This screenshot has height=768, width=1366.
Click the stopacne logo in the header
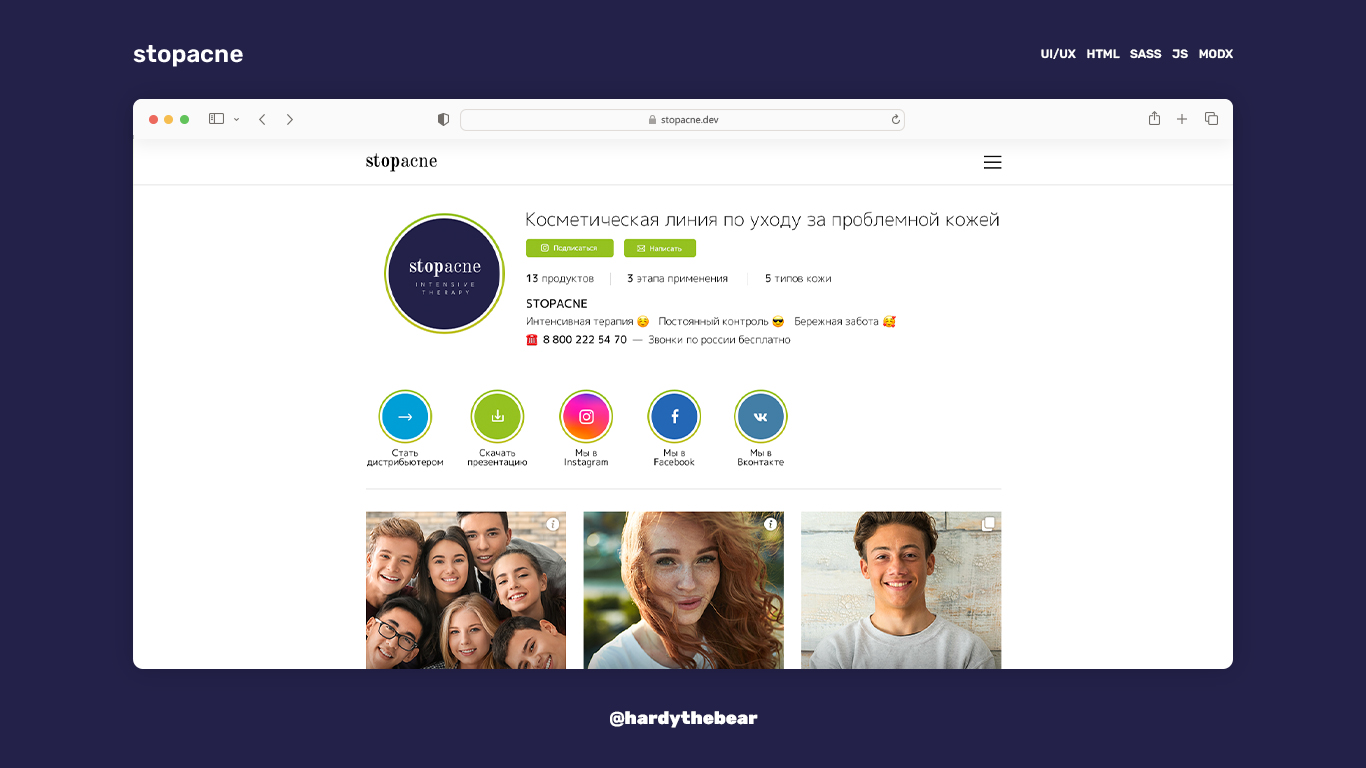[x=401, y=162]
